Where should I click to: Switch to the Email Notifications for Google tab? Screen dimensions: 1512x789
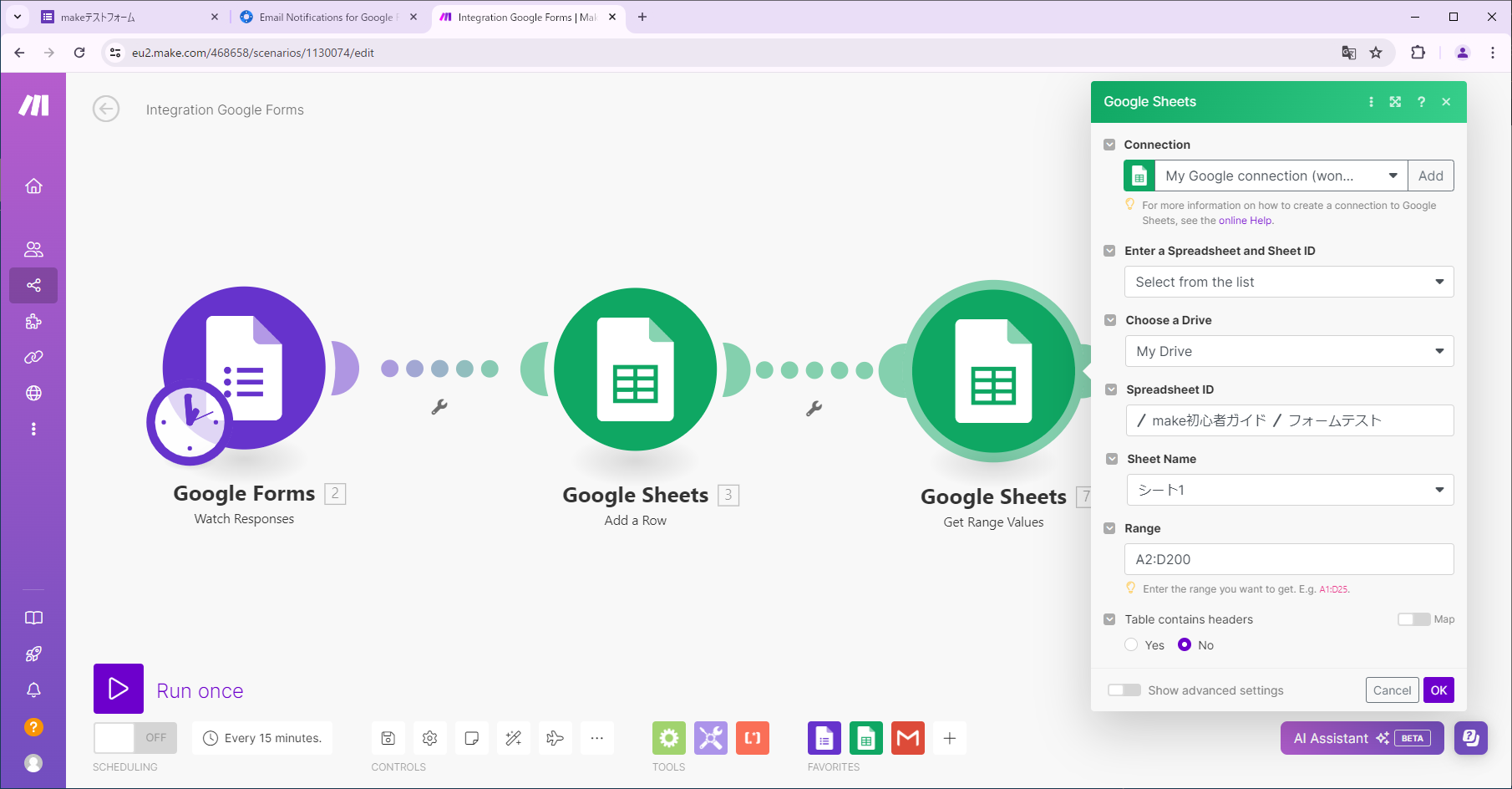(328, 17)
